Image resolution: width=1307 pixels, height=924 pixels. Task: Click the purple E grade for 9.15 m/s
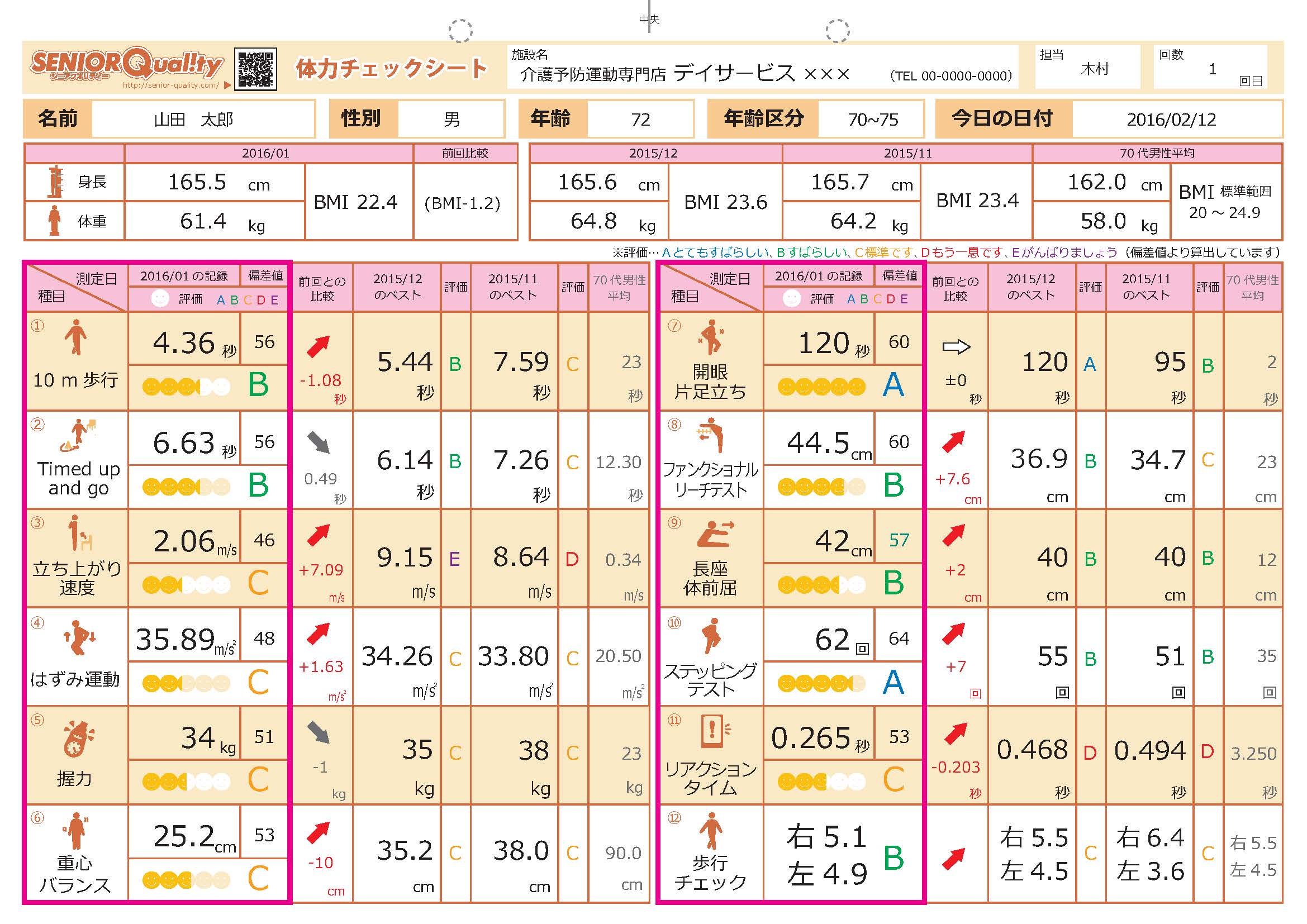pos(454,559)
